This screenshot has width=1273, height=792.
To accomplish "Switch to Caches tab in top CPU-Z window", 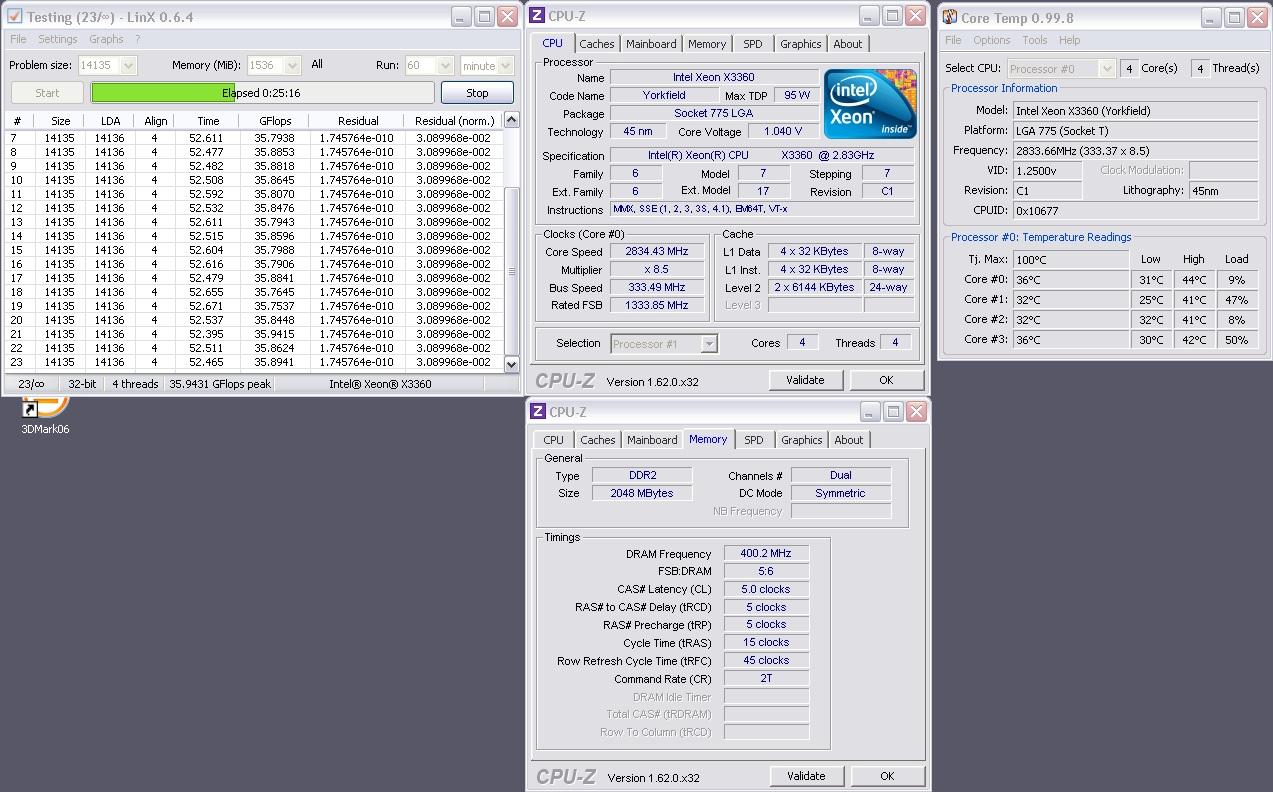I will 597,44.
